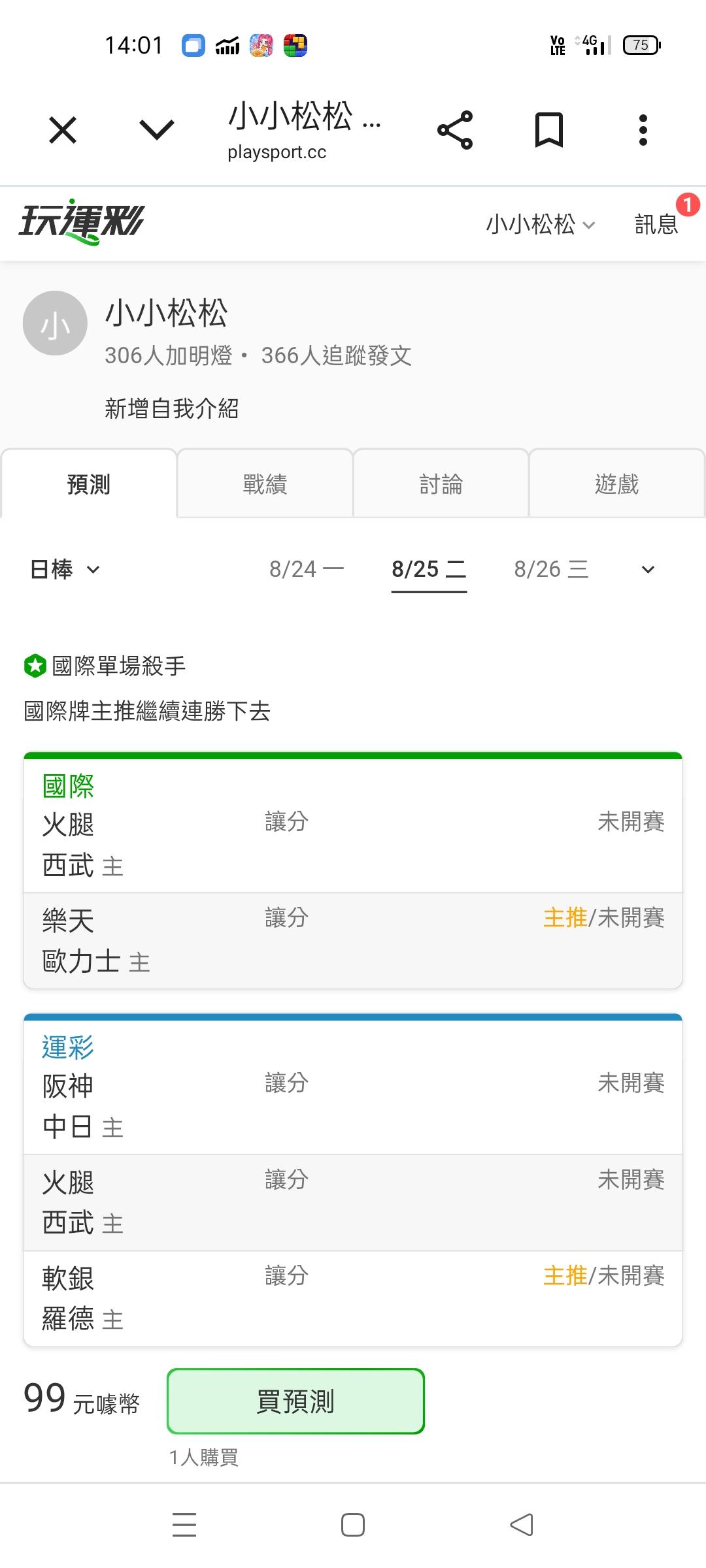Viewport: 706px width, 1568px height.
Task: Expand the 小小松松 account dropdown
Action: pos(540,224)
